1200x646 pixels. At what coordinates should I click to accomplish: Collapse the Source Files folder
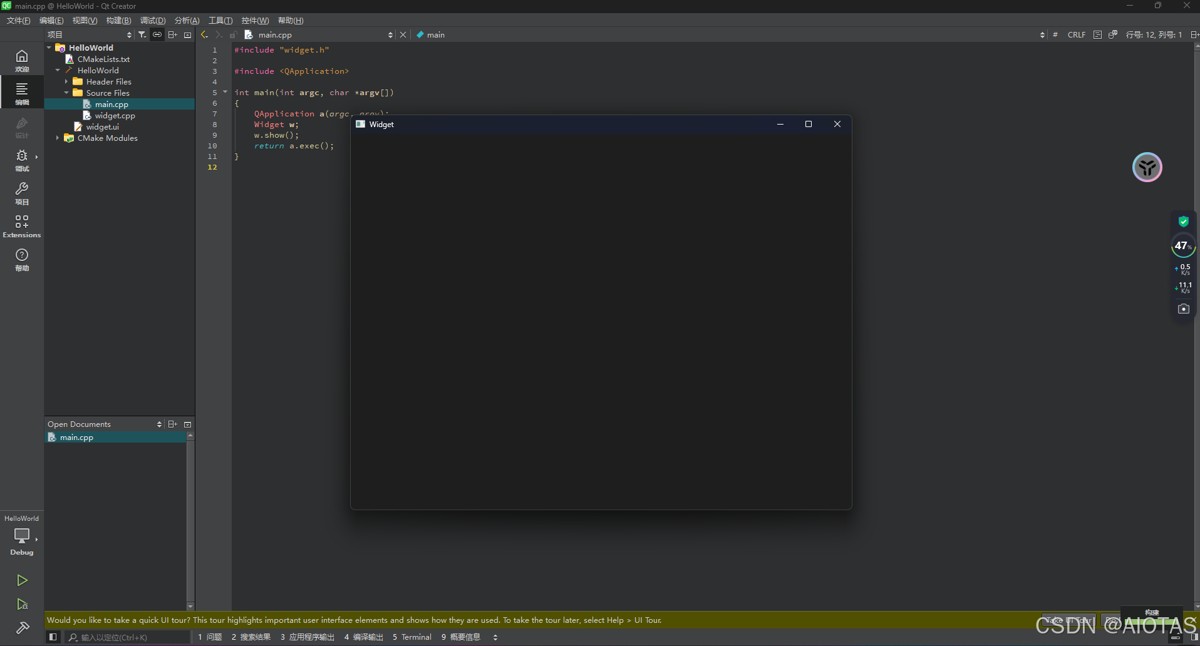coord(67,93)
